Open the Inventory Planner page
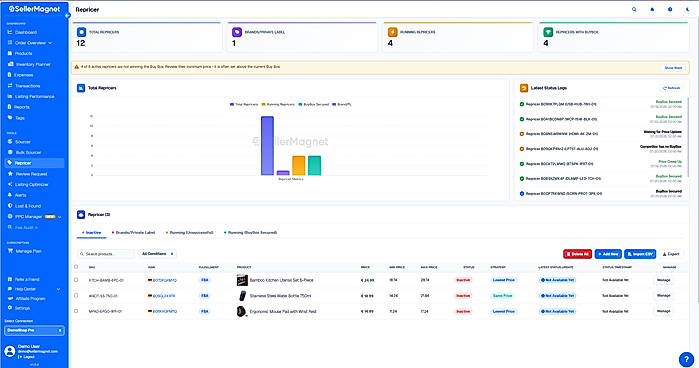The image size is (699, 368). point(33,64)
